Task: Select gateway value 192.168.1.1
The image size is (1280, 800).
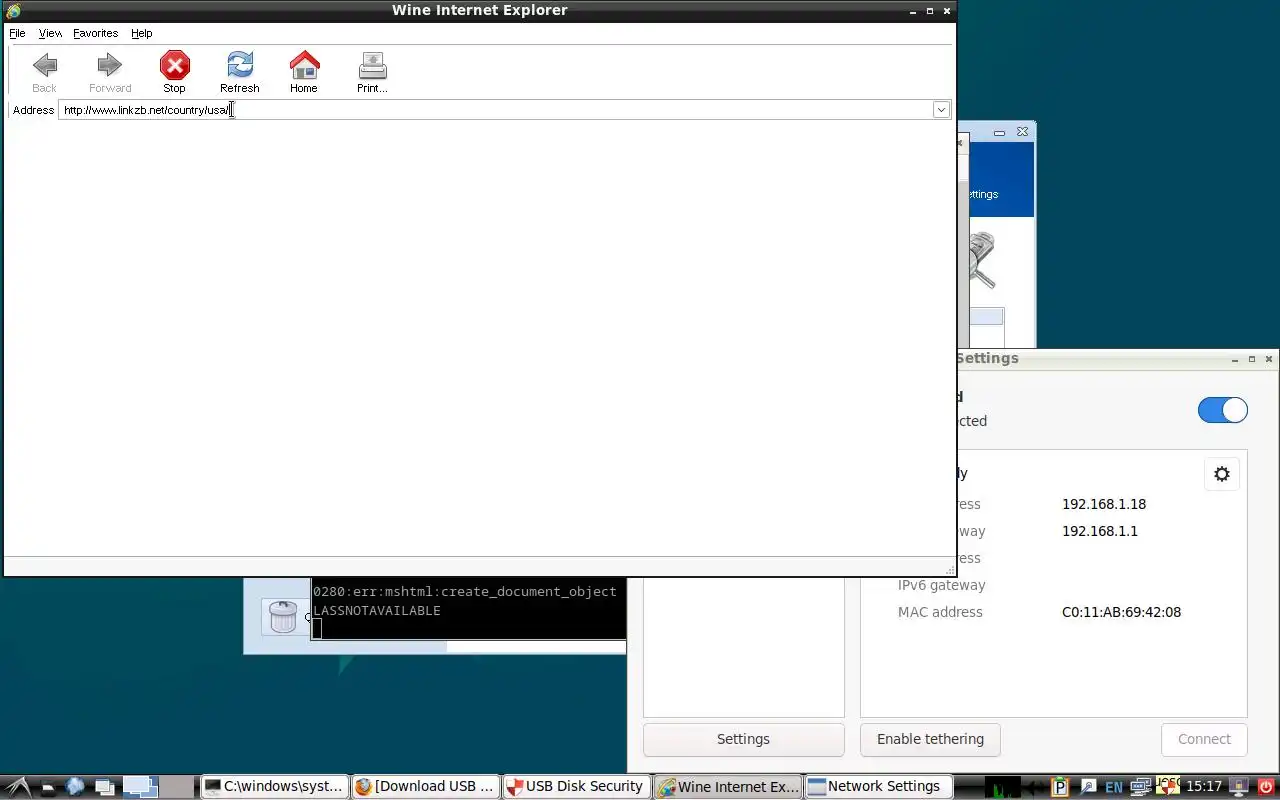Action: point(1100,531)
